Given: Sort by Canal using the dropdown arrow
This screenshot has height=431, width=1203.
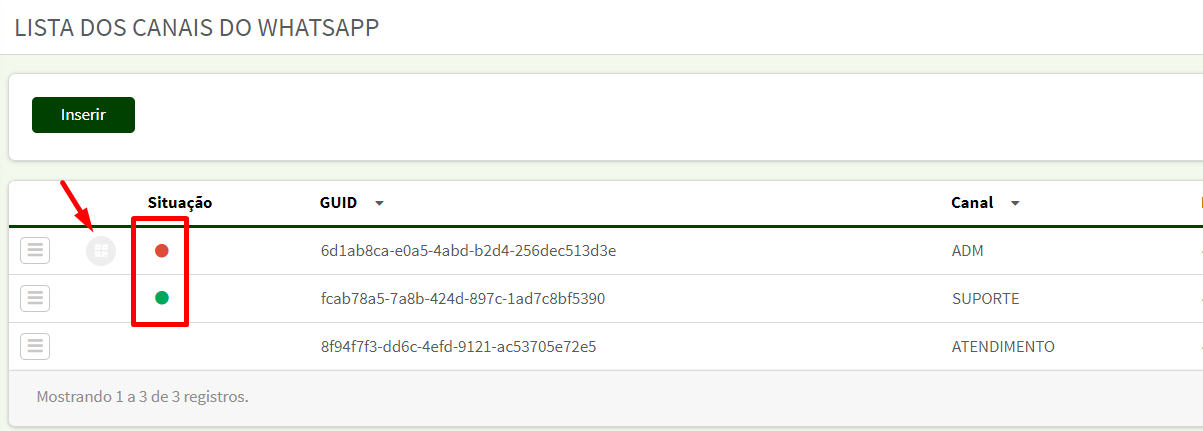Looking at the screenshot, I should pos(1015,203).
